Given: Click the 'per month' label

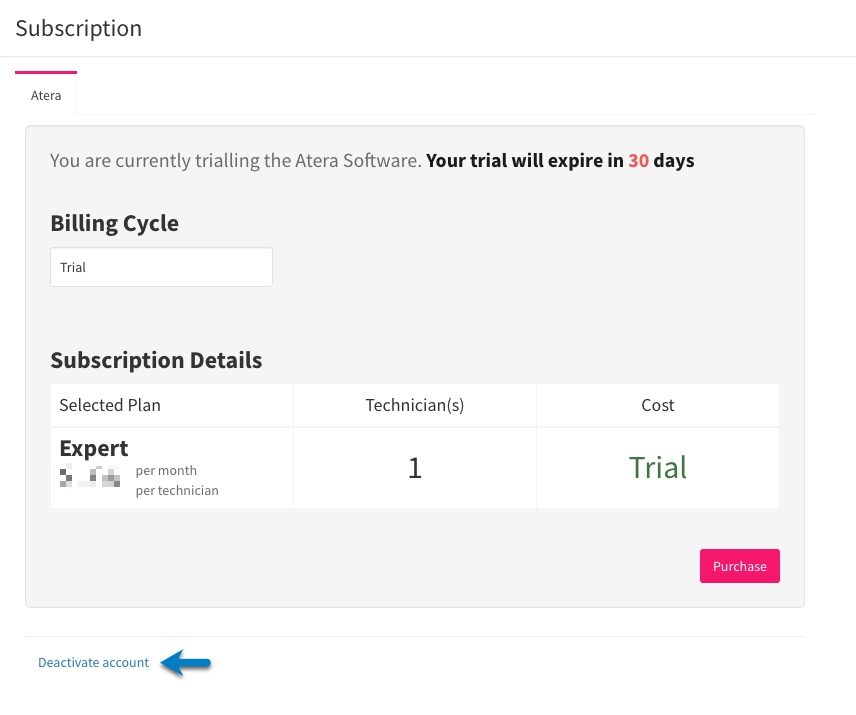Looking at the screenshot, I should tap(166, 470).
